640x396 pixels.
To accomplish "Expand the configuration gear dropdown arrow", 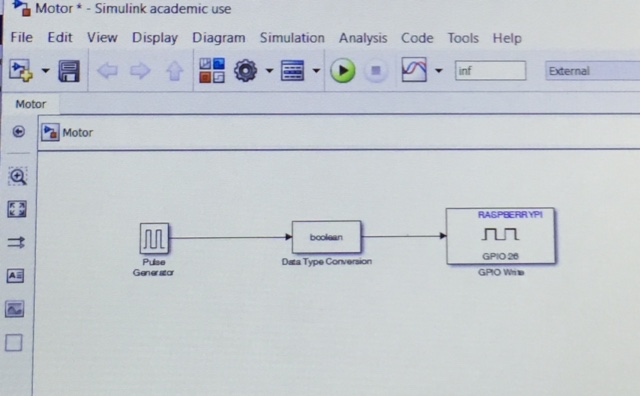I will pos(269,71).
